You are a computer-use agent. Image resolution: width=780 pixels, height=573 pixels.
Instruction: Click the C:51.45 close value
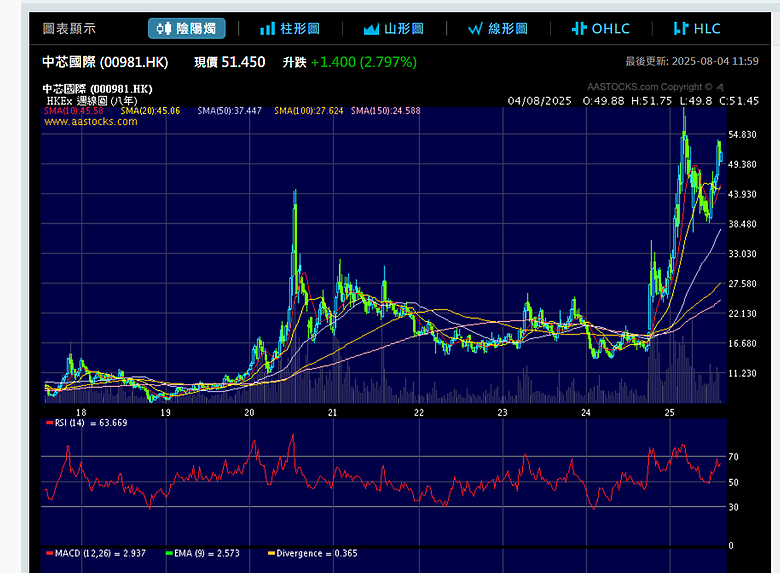[739, 101]
